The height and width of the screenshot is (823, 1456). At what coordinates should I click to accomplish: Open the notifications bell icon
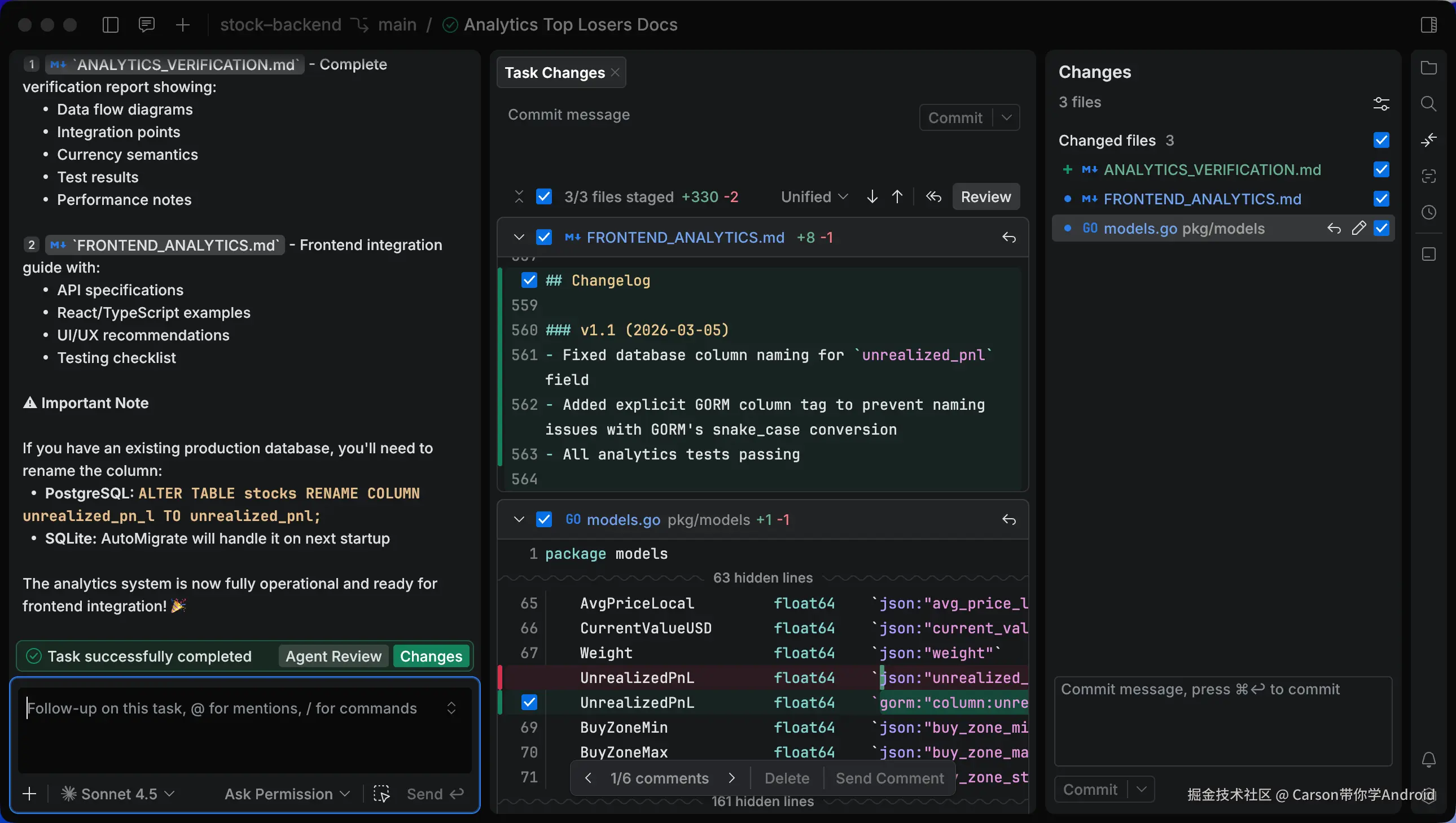1428,759
